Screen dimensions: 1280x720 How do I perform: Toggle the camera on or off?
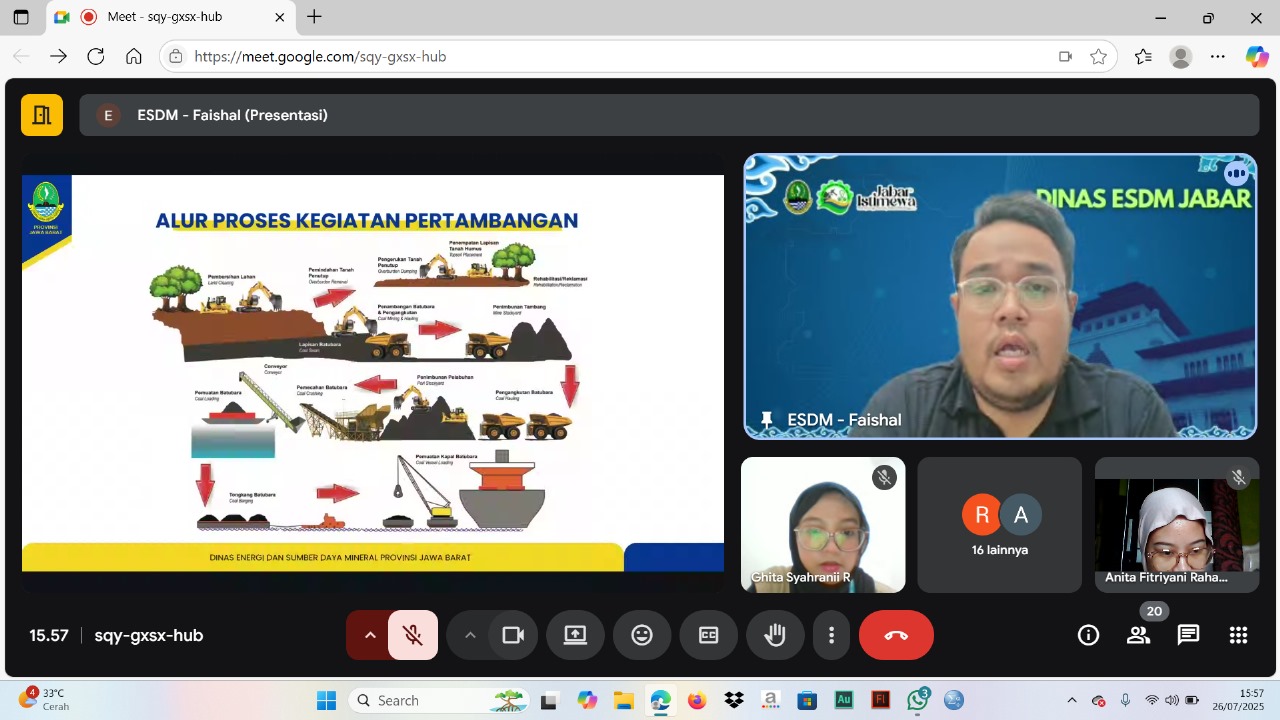click(x=513, y=635)
